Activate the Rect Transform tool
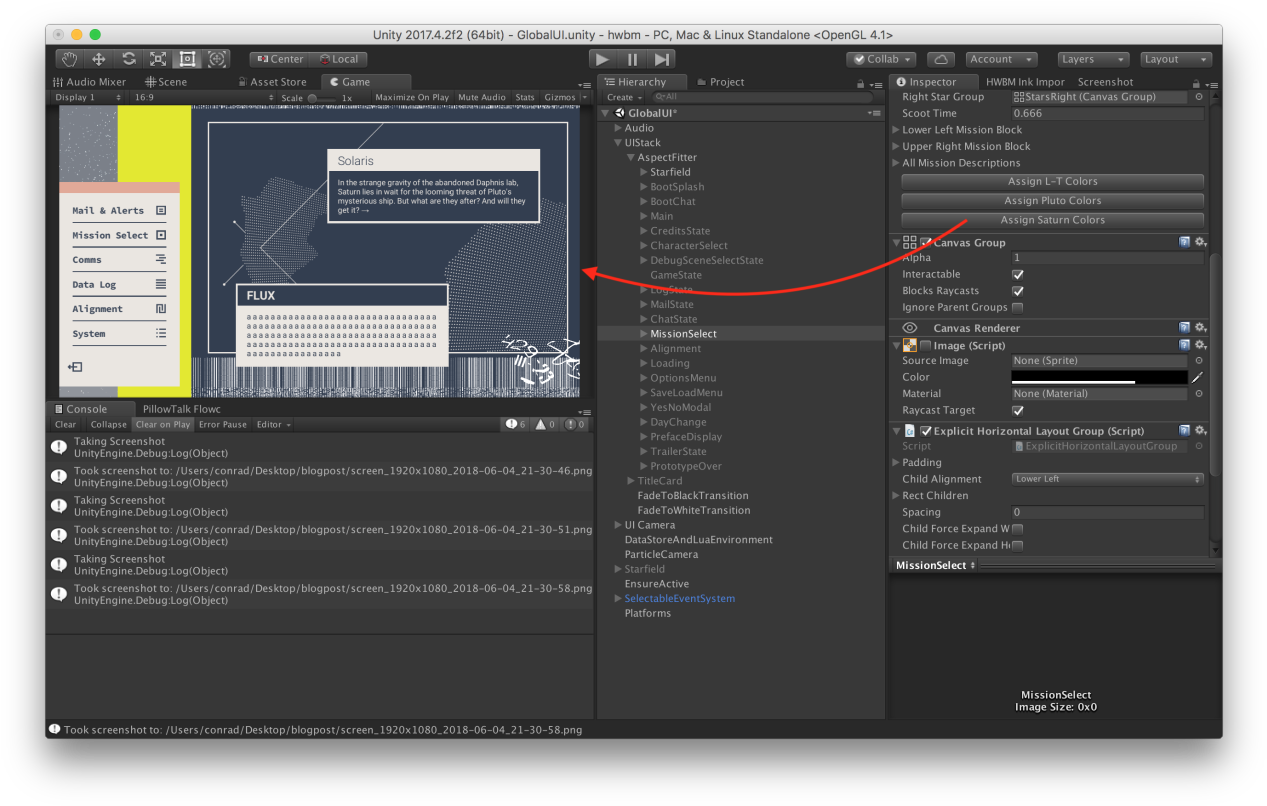This screenshot has height=806, width=1267. [x=188, y=59]
